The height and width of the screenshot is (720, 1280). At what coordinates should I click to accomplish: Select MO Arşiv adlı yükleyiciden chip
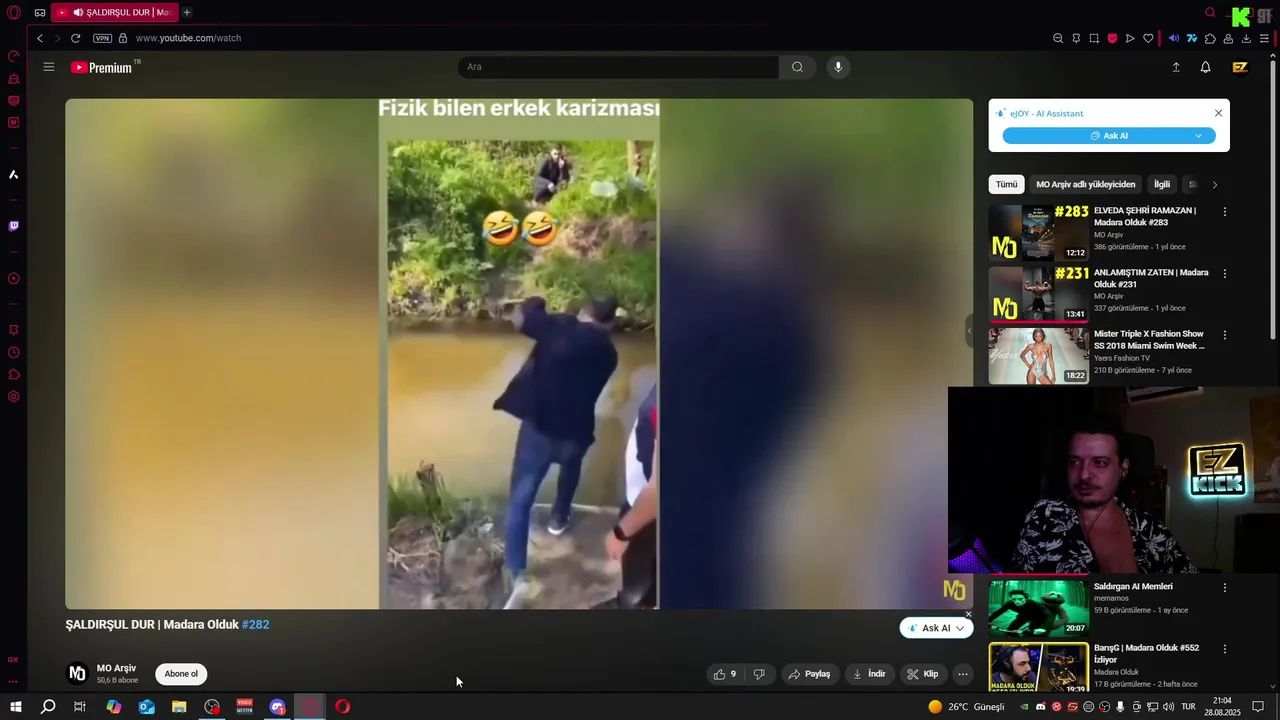pos(1086,184)
